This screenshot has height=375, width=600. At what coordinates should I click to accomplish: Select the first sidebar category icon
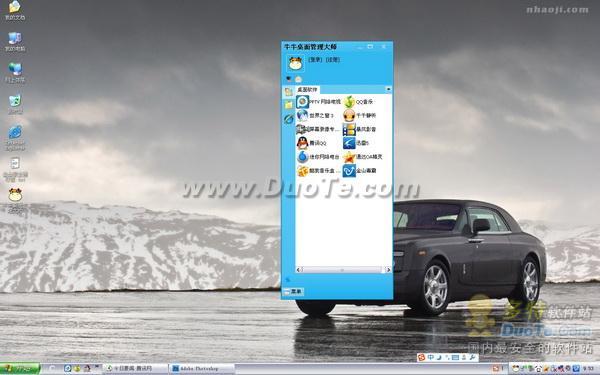tap(289, 91)
